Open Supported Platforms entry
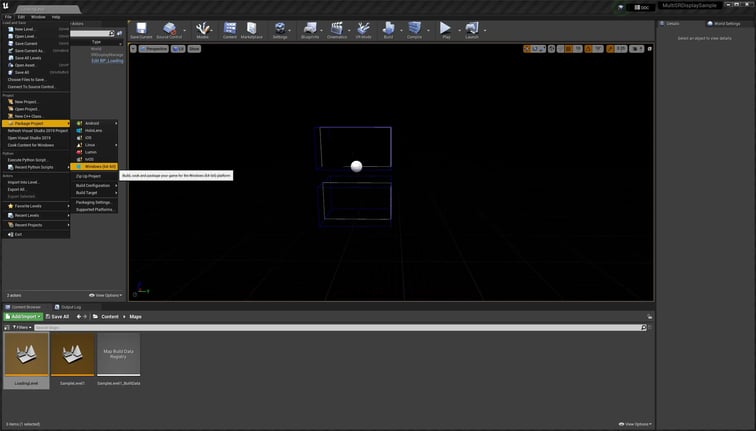Viewport: 756px width, 431px height. pyautogui.click(x=94, y=210)
